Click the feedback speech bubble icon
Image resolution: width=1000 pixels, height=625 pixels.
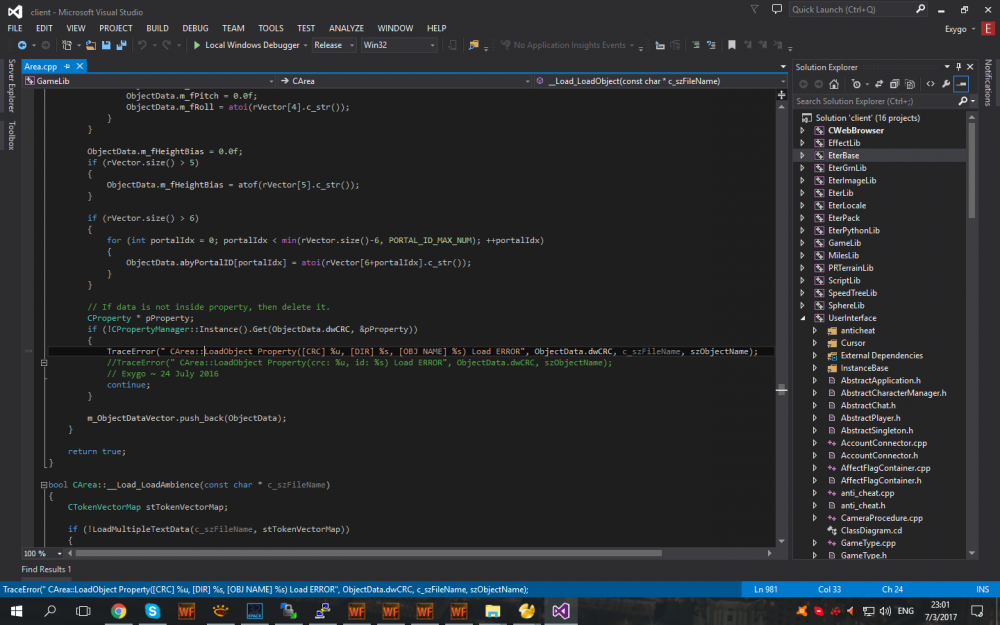777,10
